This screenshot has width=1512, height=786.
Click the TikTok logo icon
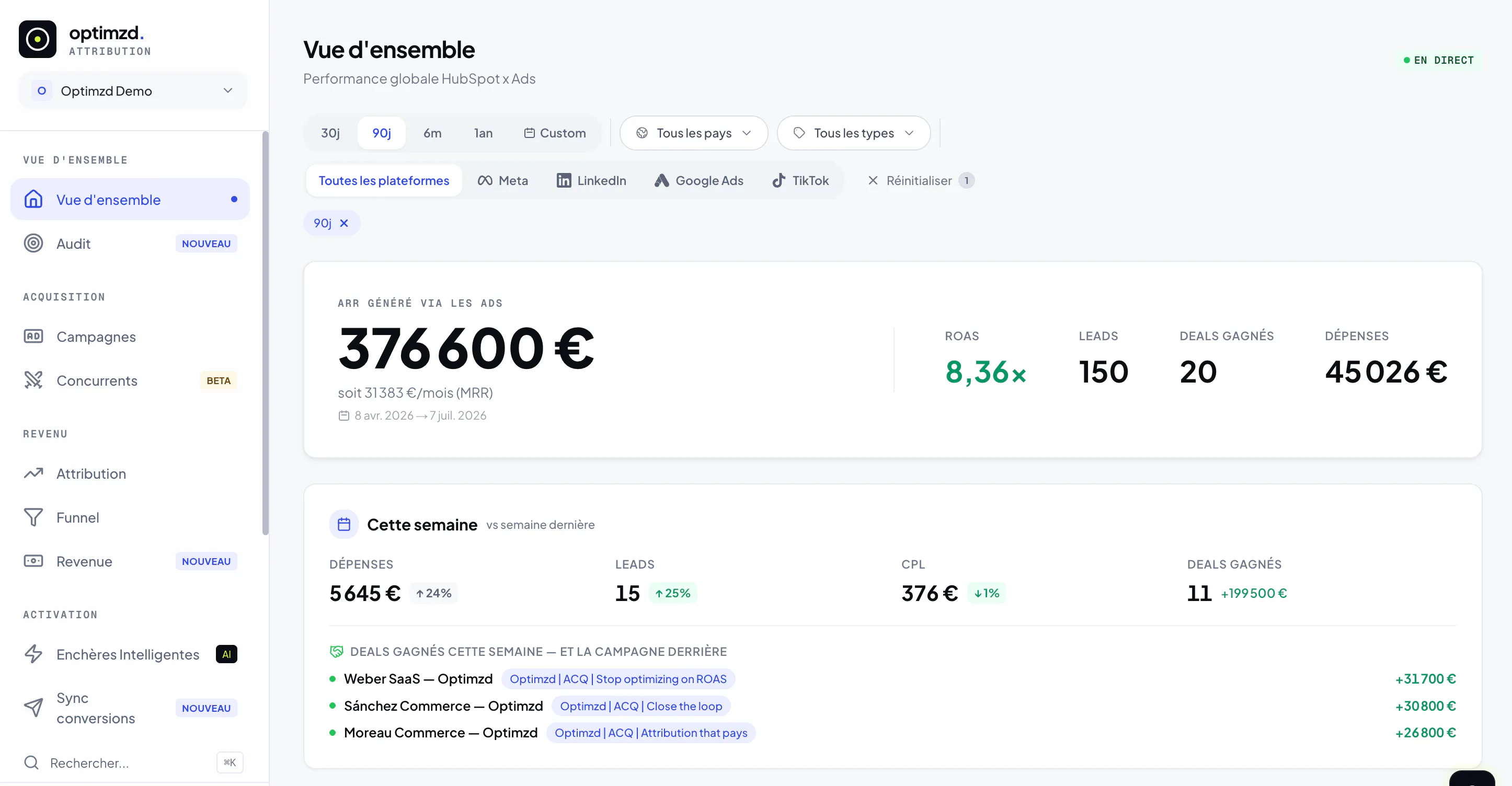[x=779, y=181]
